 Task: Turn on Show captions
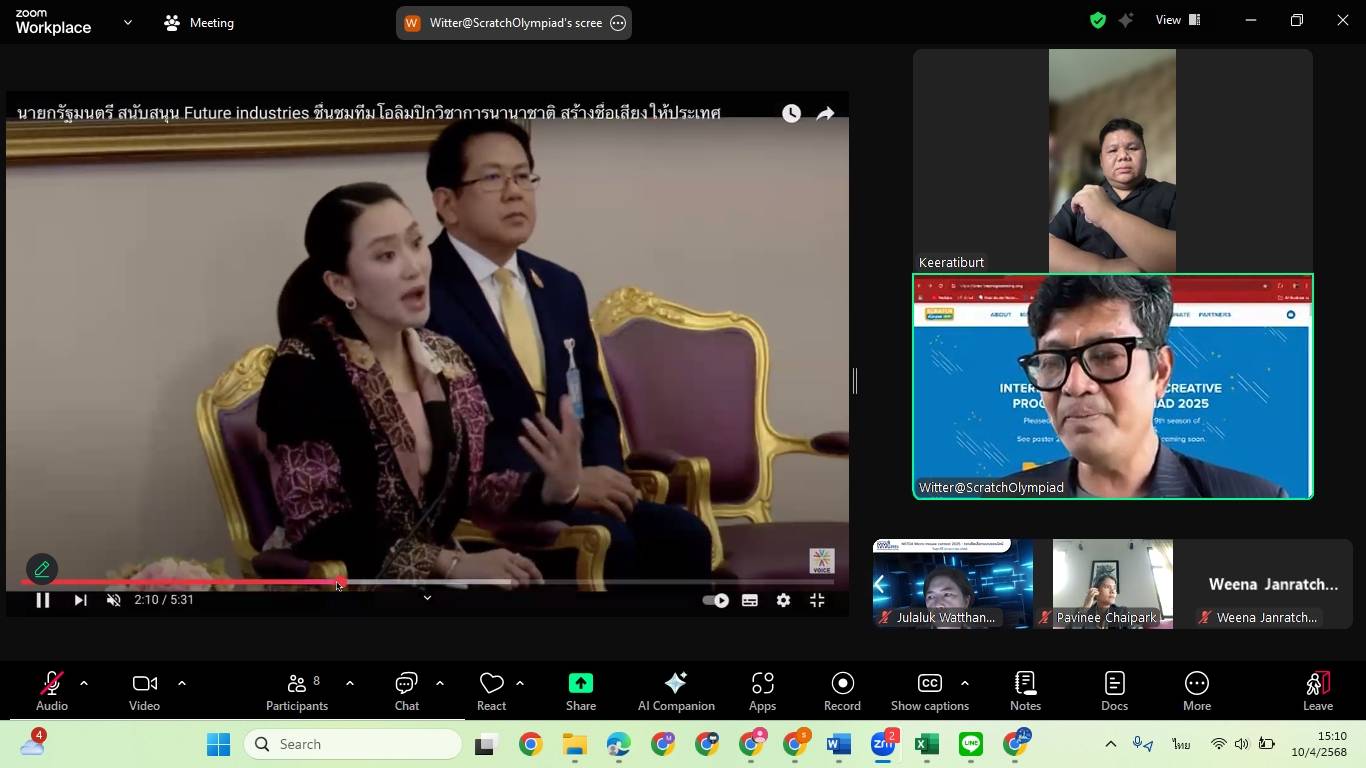pos(930,691)
